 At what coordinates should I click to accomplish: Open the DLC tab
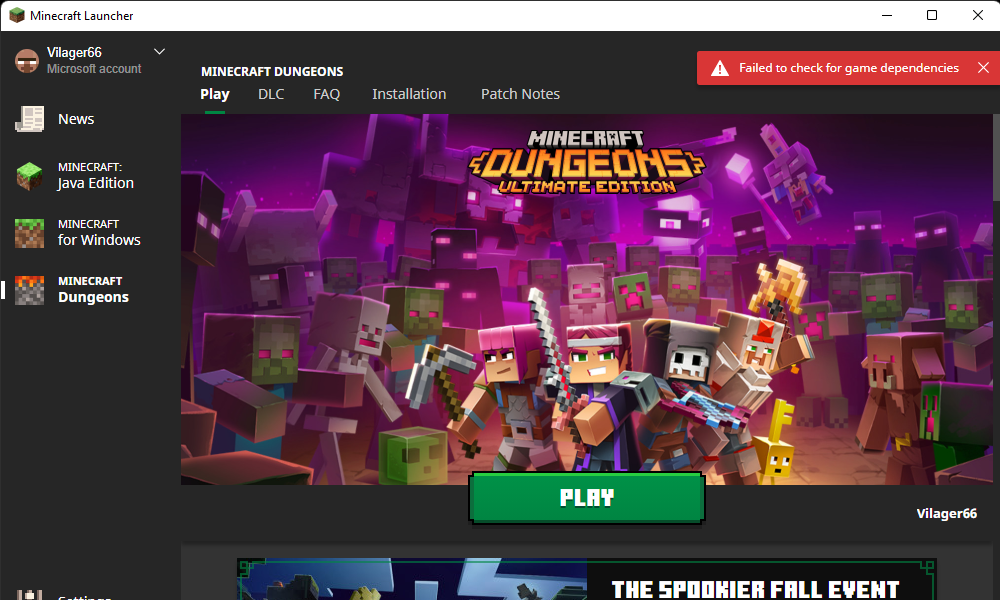click(x=271, y=94)
